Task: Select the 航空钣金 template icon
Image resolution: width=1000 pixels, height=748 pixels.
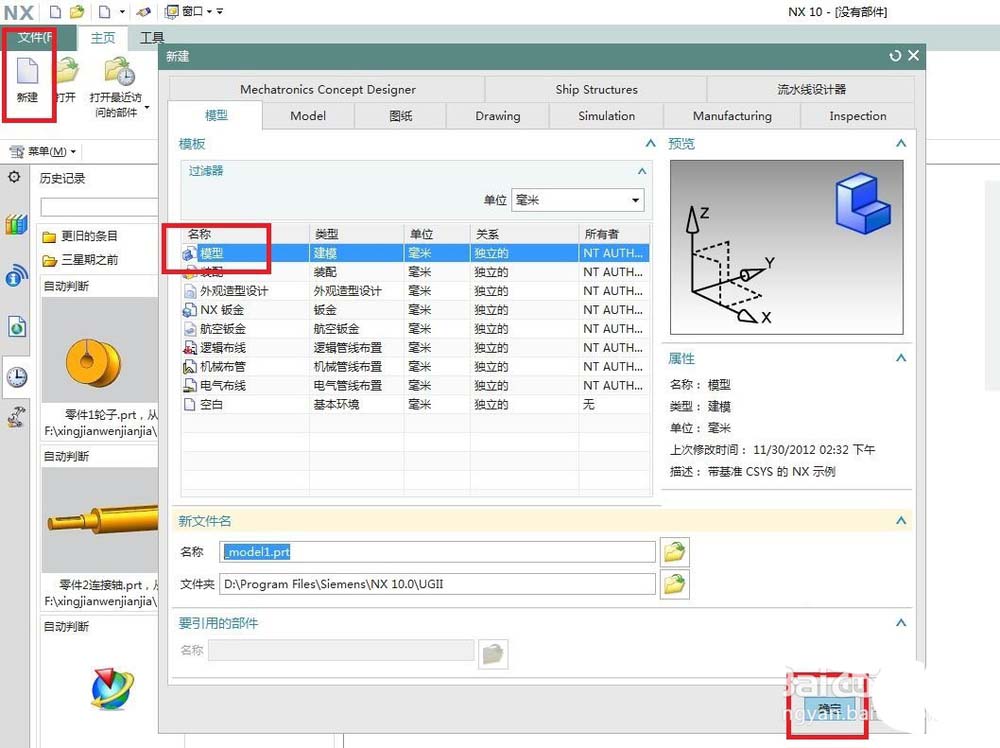Action: (x=189, y=329)
